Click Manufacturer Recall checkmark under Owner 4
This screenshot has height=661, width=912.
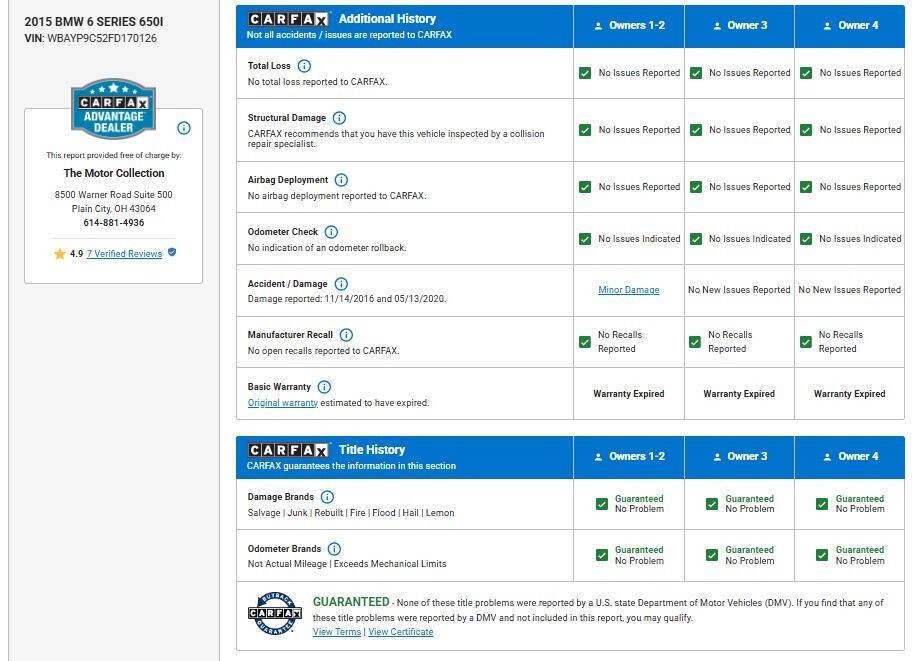point(806,342)
